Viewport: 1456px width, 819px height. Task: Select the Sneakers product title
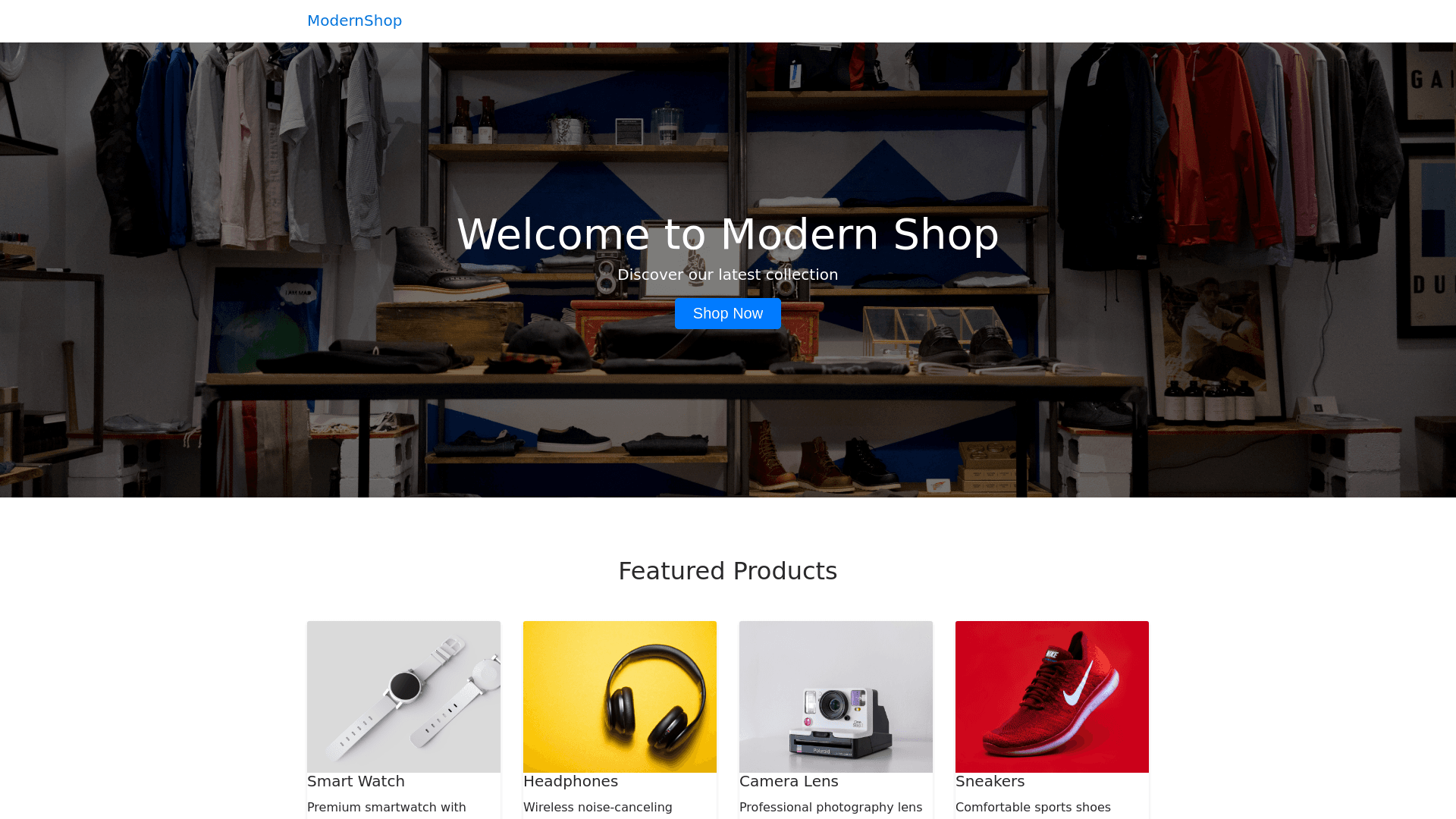click(990, 781)
